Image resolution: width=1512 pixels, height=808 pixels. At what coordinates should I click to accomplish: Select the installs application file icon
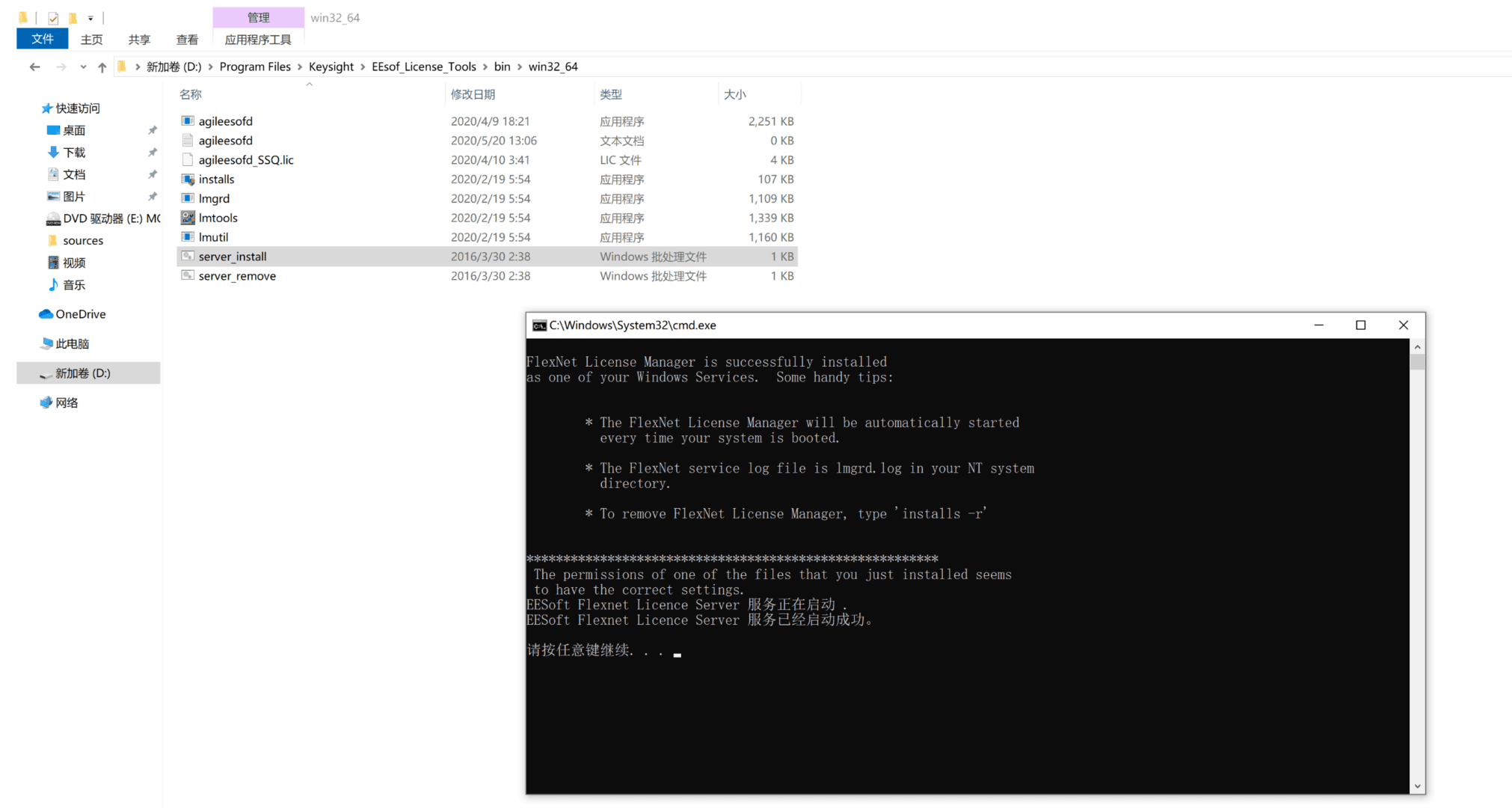[188, 180]
